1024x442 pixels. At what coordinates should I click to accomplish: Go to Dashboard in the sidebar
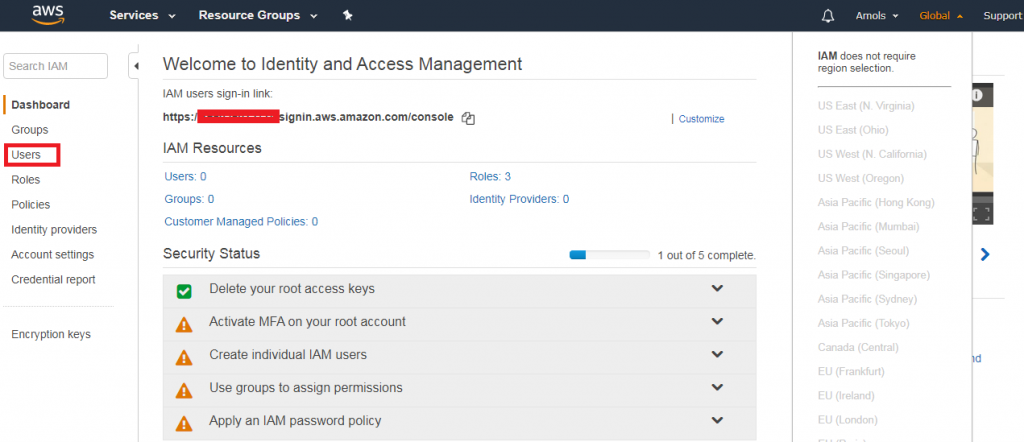40,104
